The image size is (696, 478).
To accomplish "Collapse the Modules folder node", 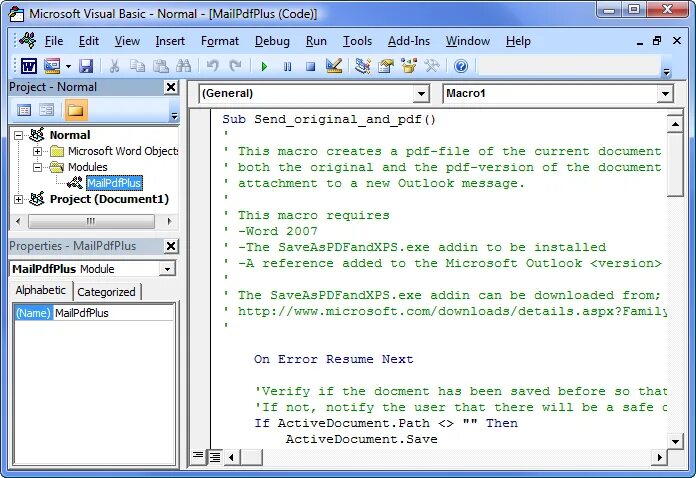I will point(38,167).
